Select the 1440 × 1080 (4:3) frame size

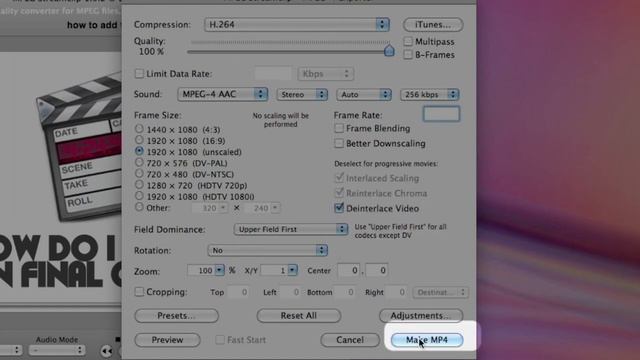point(139,129)
